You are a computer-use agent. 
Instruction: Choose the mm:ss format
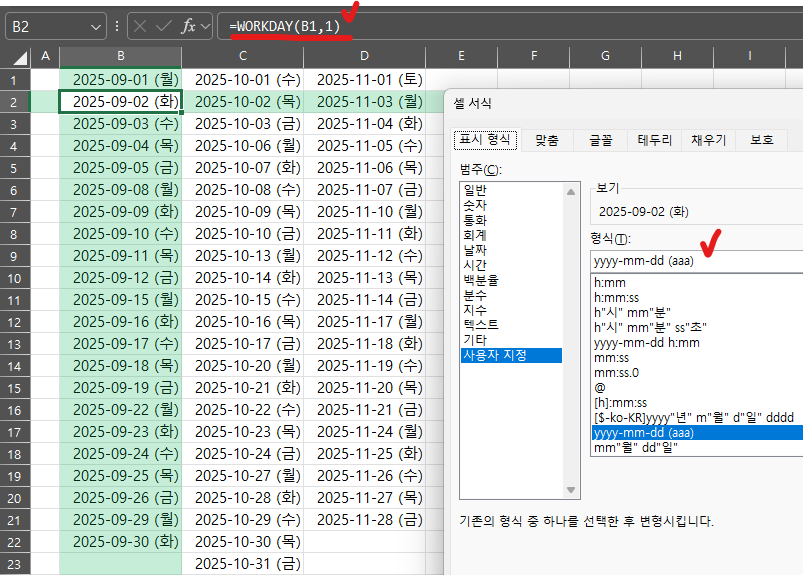click(697, 357)
